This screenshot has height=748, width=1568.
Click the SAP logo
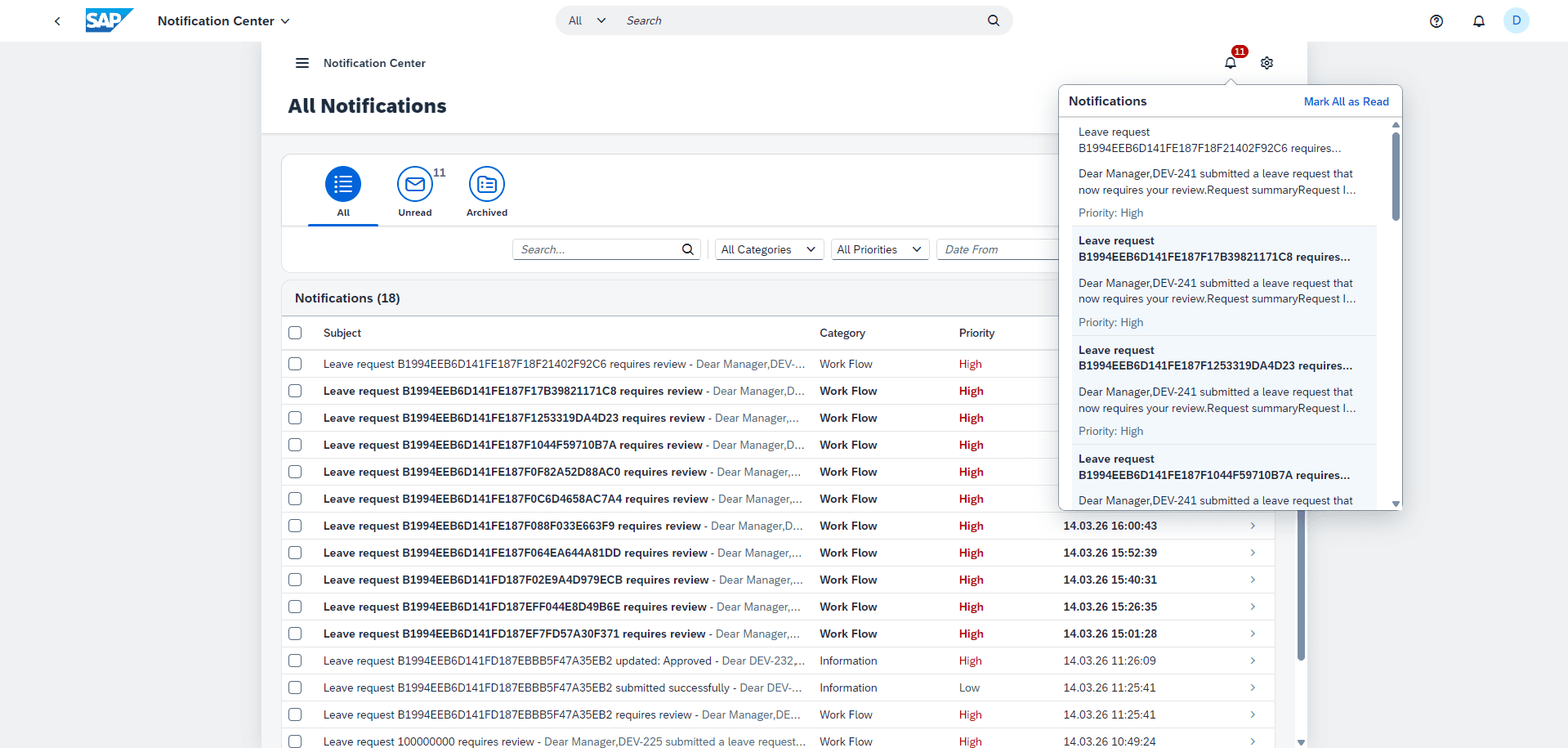(x=109, y=20)
